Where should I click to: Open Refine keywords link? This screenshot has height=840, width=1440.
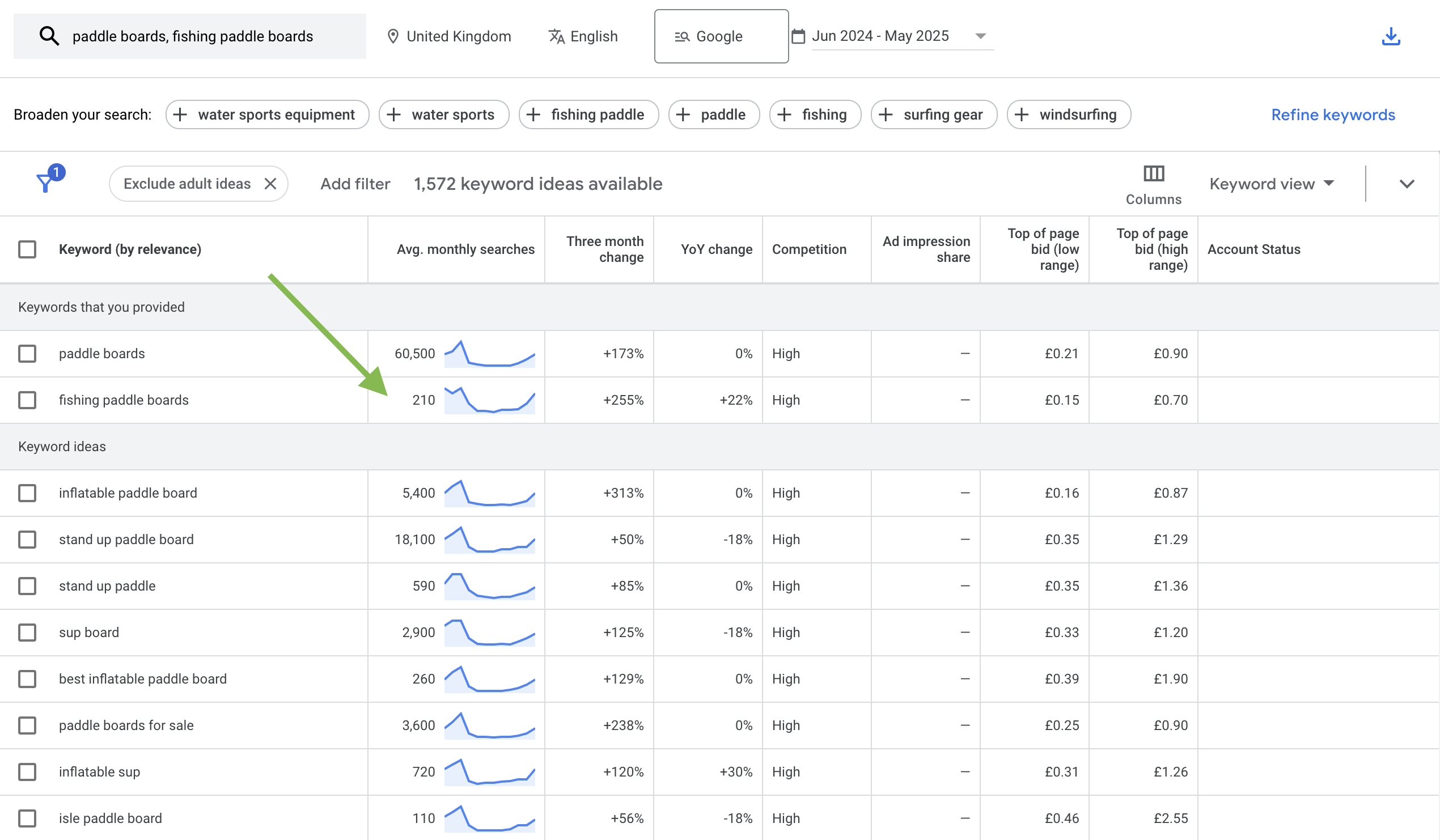(1333, 115)
